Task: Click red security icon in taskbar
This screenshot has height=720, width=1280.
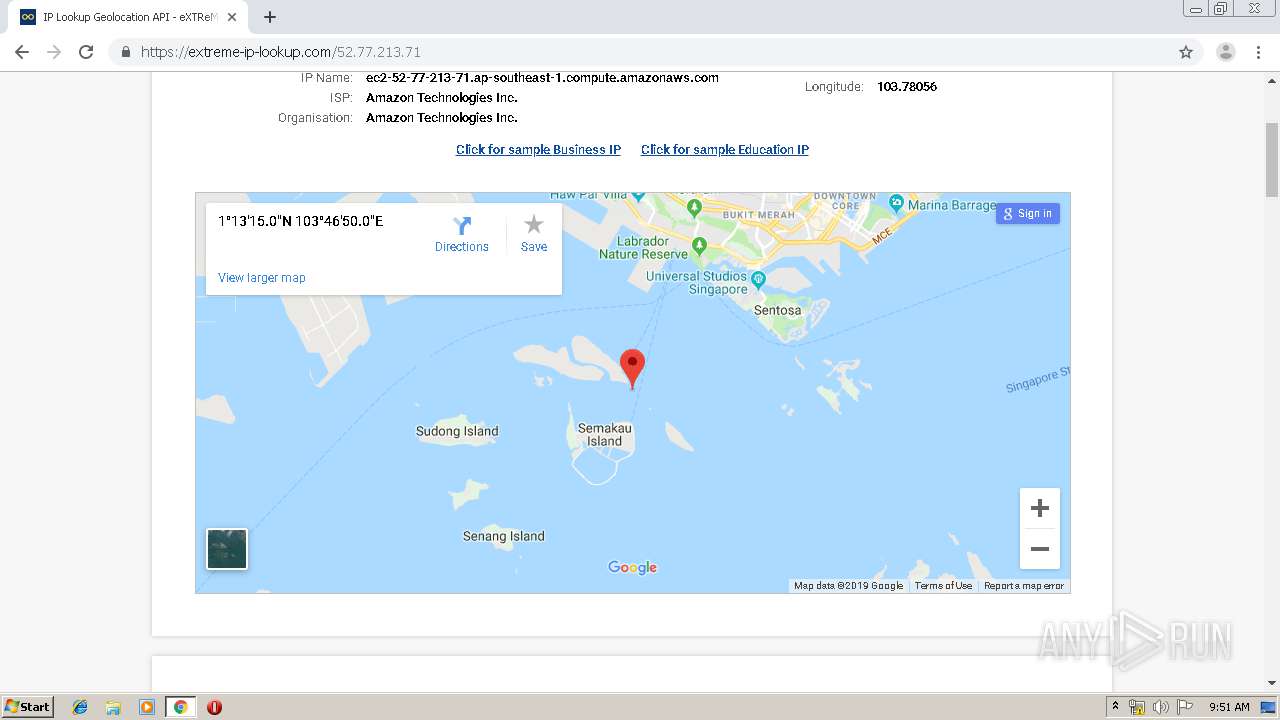Action: [x=214, y=707]
